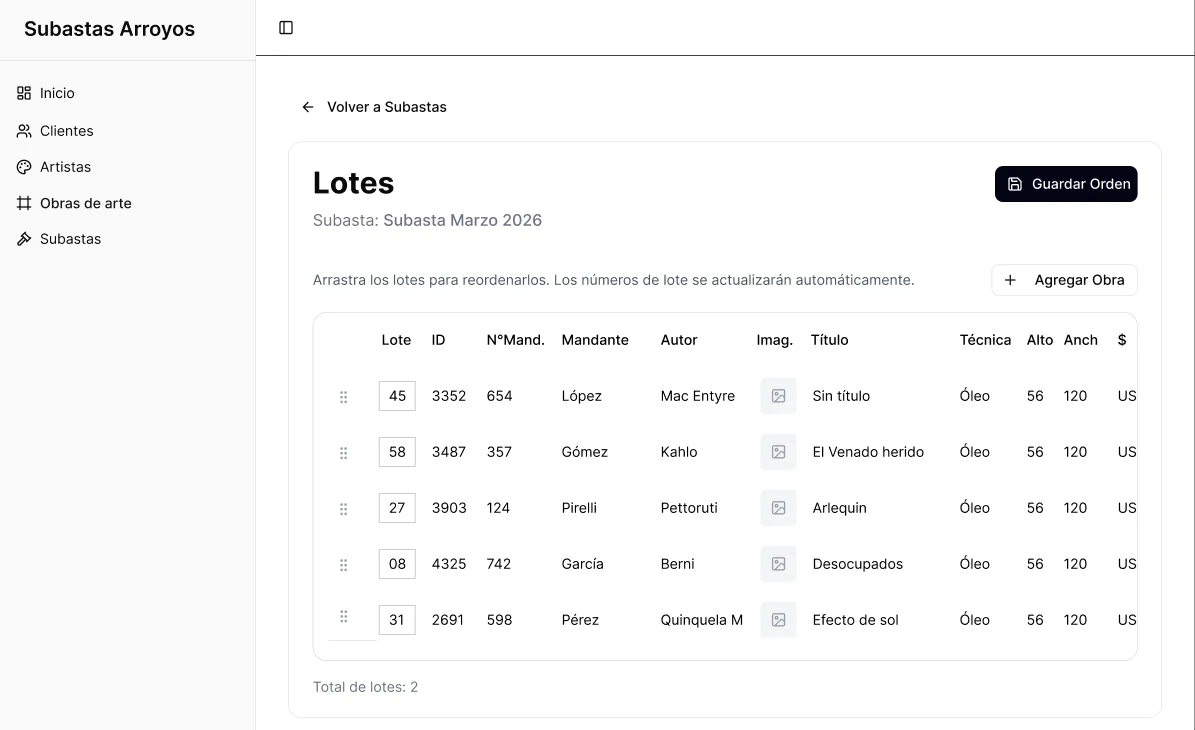This screenshot has width=1195, height=730.
Task: Grab the drag handle of the García row
Action: tap(344, 565)
